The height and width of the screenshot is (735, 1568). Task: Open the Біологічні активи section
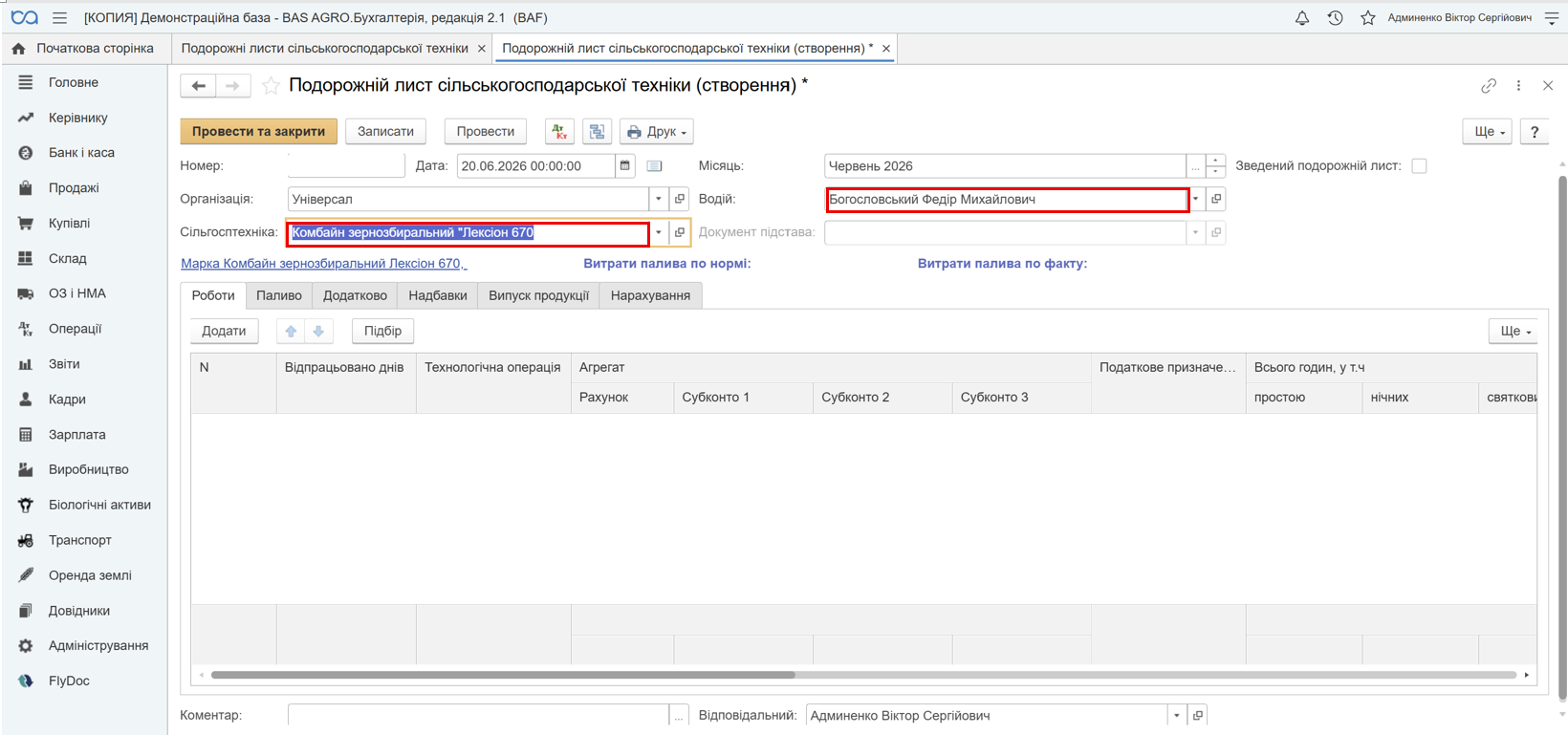[99, 505]
